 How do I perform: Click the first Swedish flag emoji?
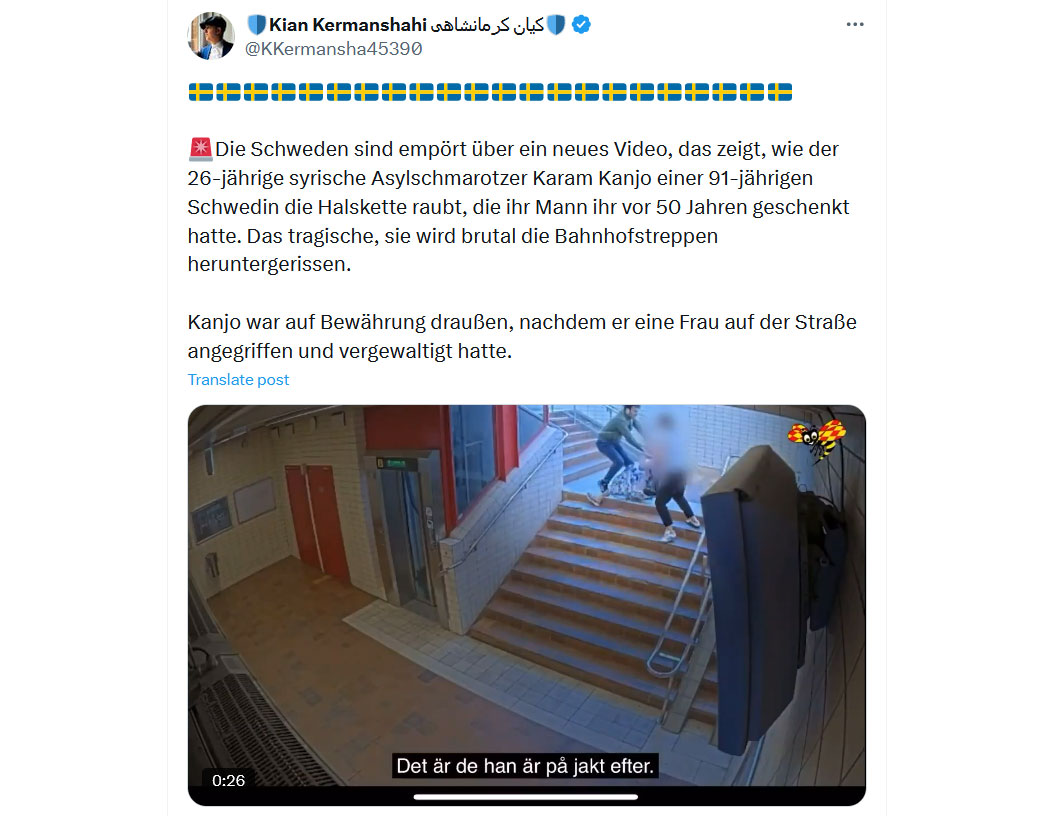click(x=201, y=92)
